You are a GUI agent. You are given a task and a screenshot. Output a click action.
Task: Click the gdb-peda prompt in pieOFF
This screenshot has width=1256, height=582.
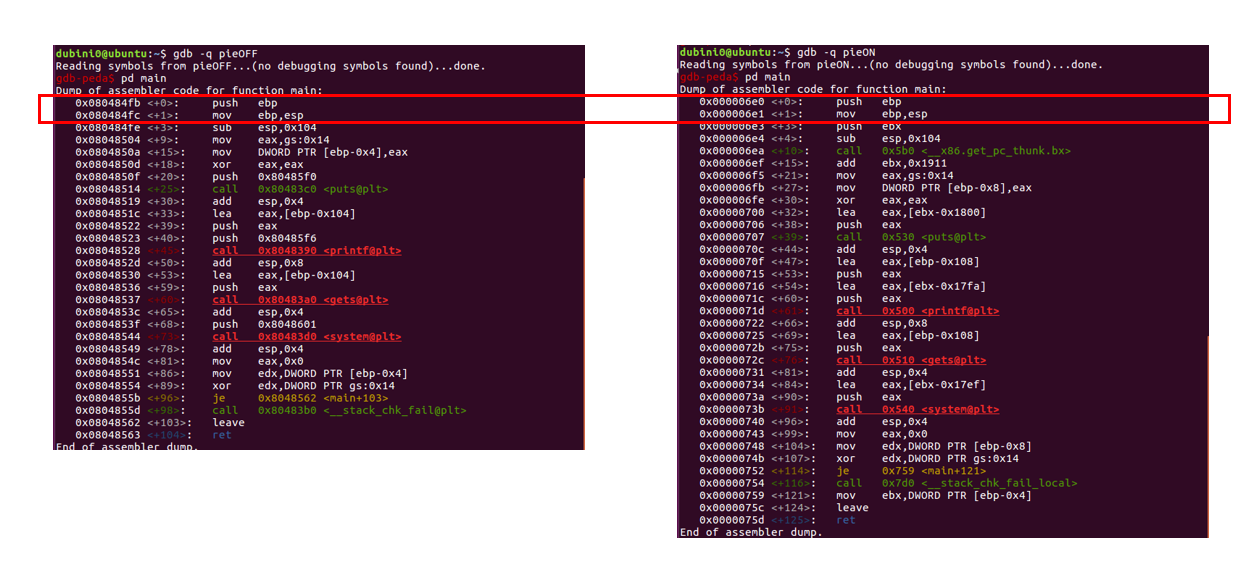click(83, 77)
